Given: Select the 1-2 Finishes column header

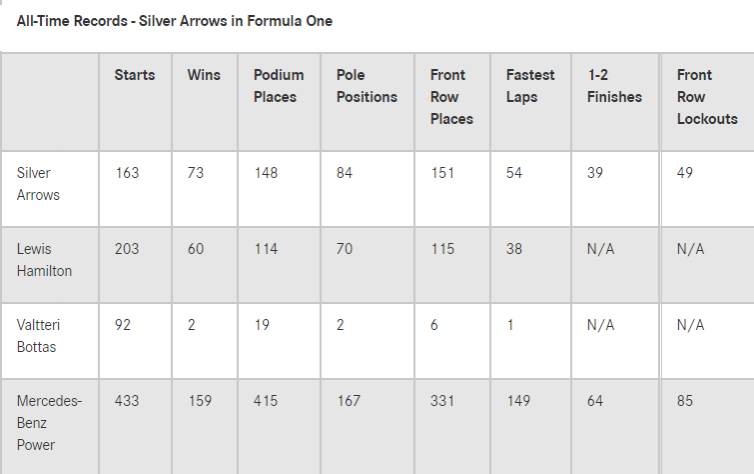Looking at the screenshot, I should [x=614, y=86].
